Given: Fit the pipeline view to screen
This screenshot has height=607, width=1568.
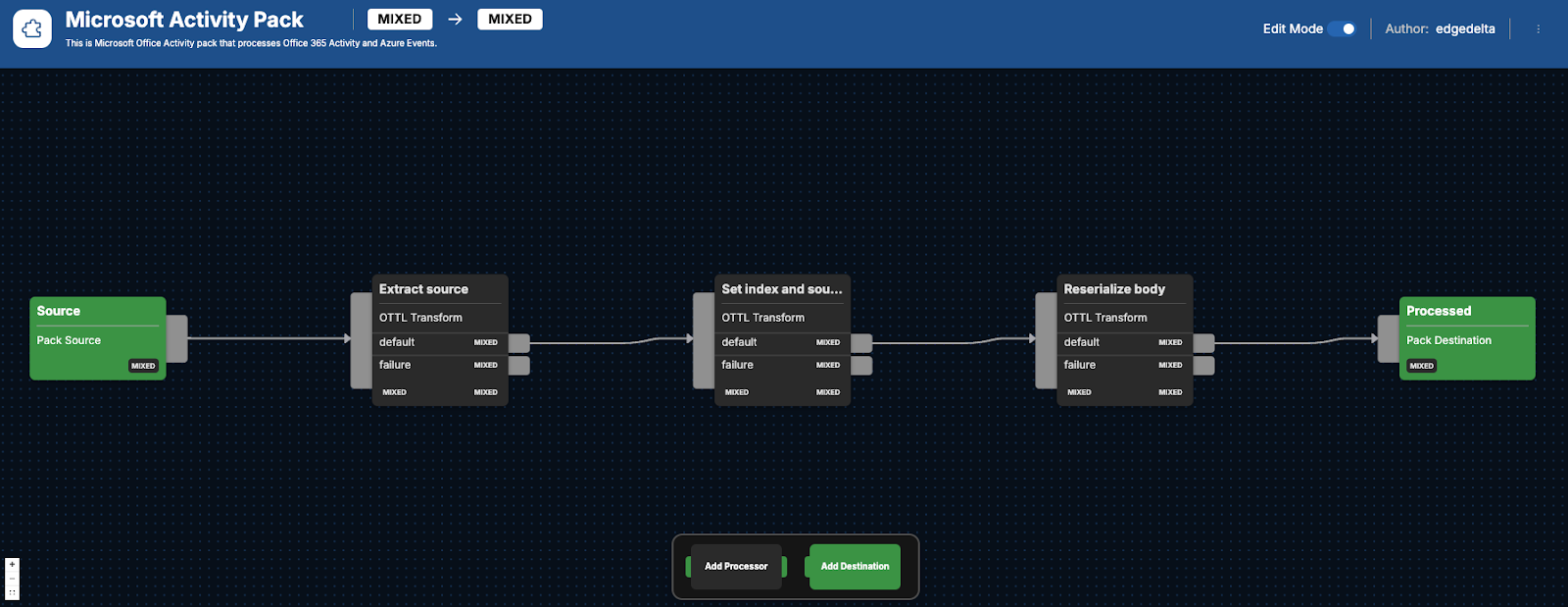Looking at the screenshot, I should (x=12, y=592).
